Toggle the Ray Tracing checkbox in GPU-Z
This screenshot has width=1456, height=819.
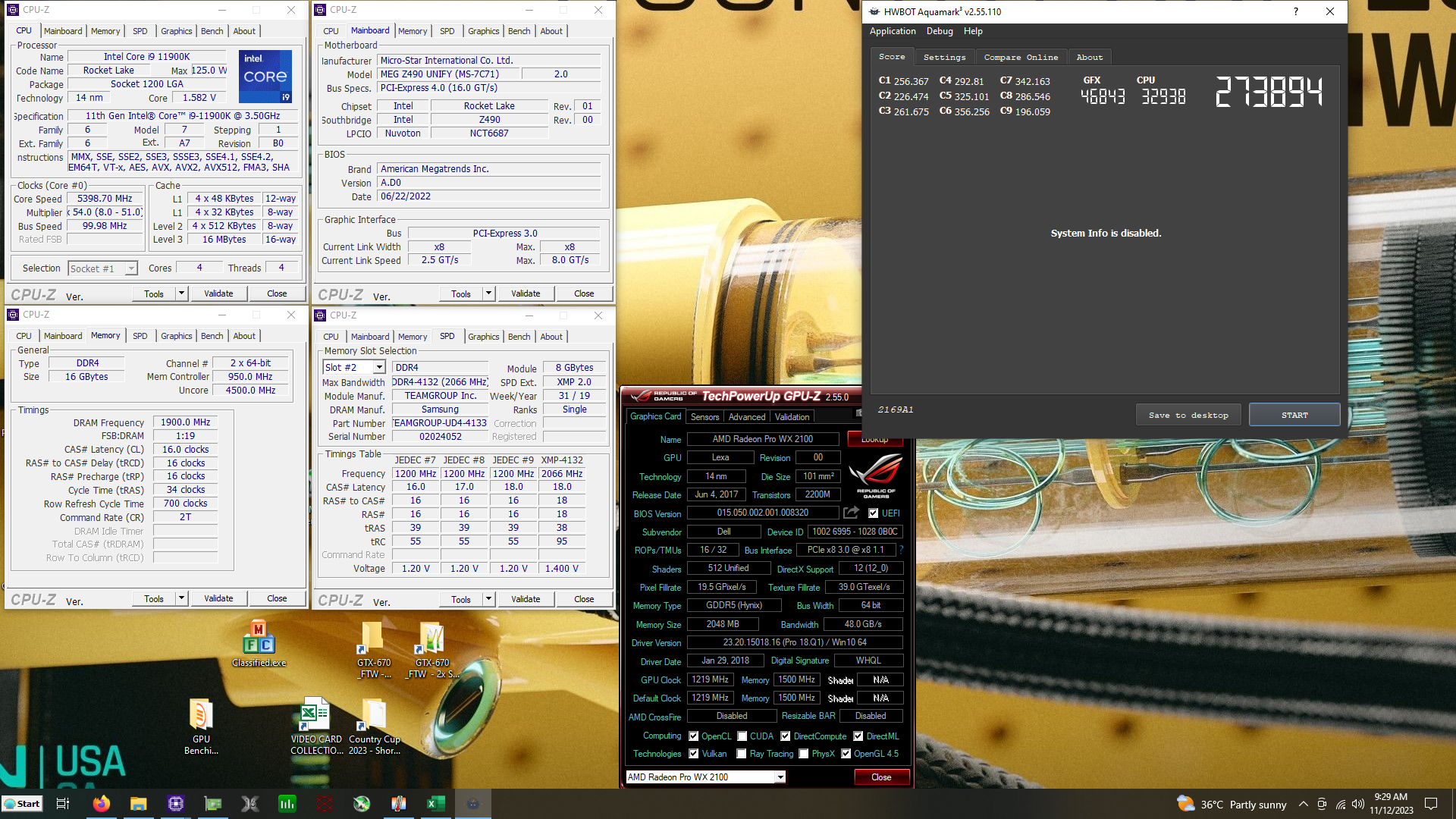point(741,754)
